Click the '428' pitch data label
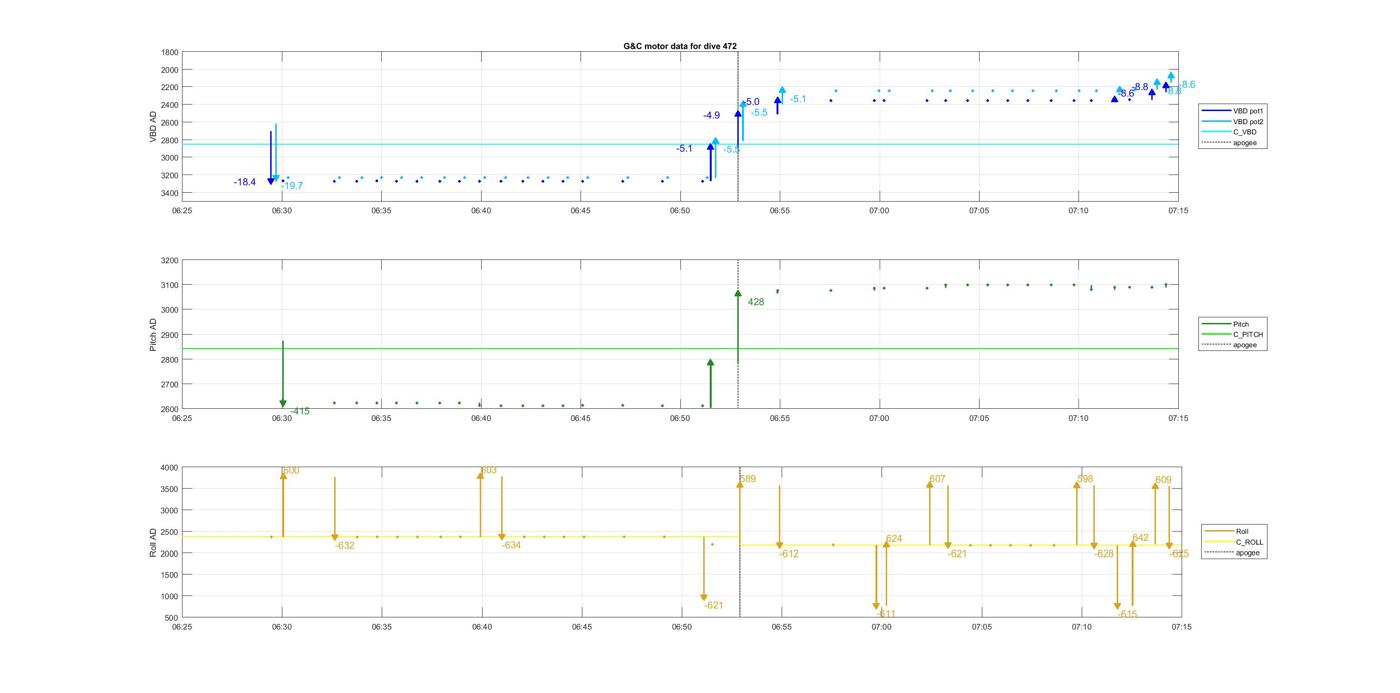The image size is (1400, 693). (x=756, y=301)
